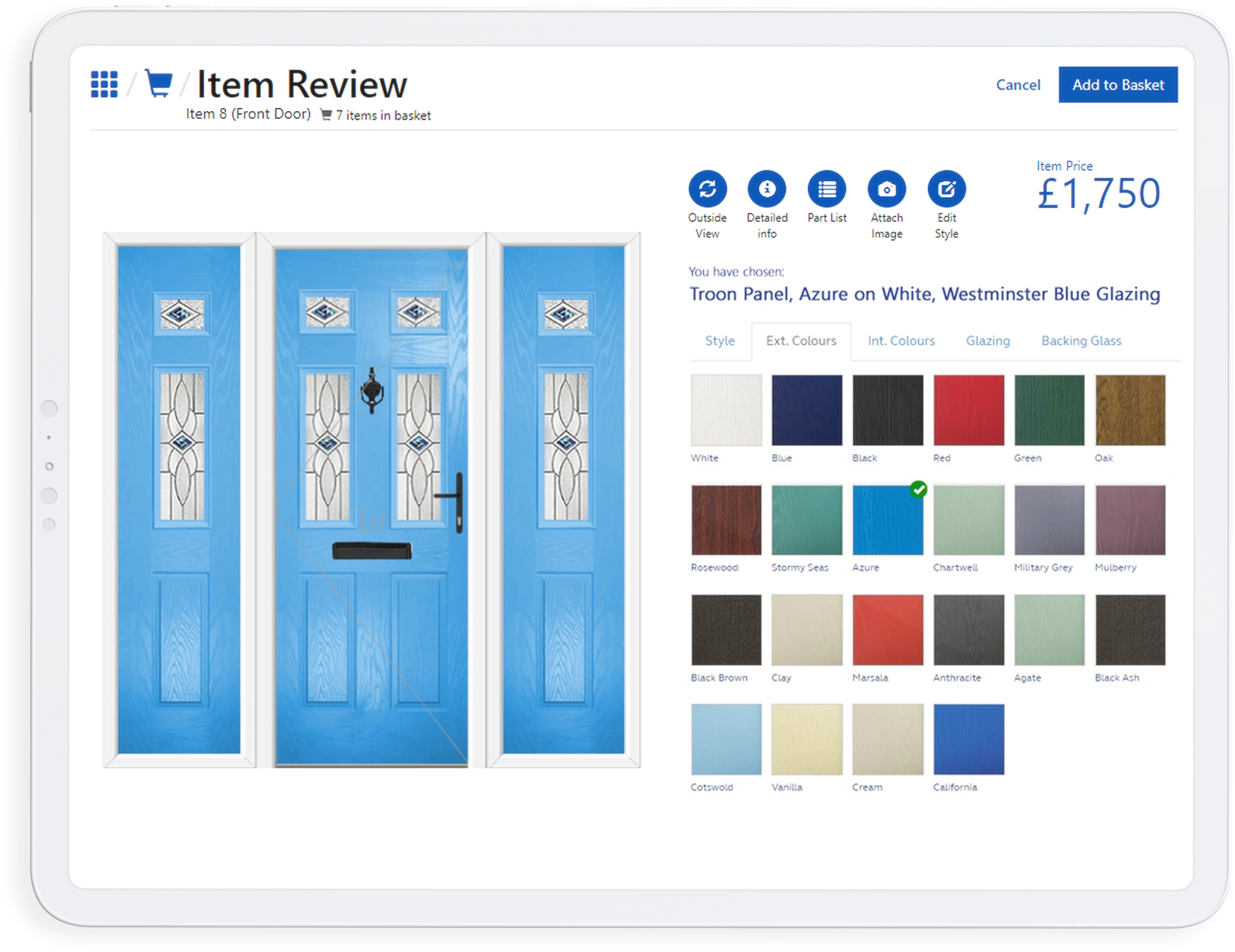This screenshot has height=952, width=1235.
Task: Select the Ext. Colours tab
Action: (801, 341)
